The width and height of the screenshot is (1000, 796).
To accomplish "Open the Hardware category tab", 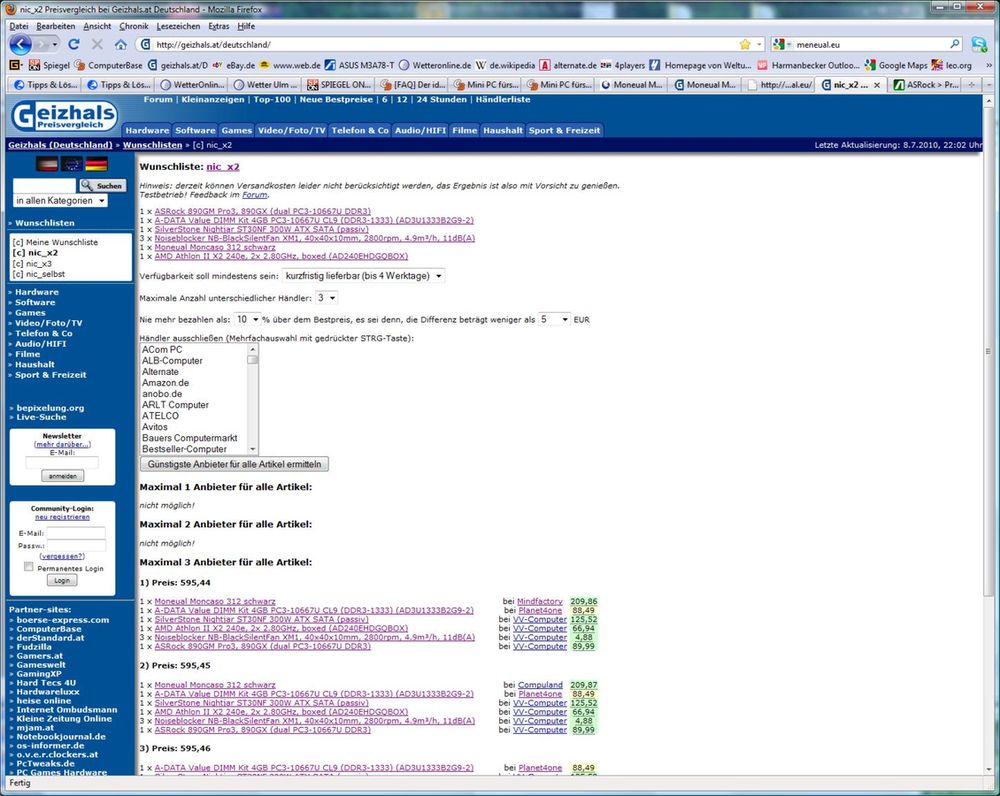I will [147, 130].
